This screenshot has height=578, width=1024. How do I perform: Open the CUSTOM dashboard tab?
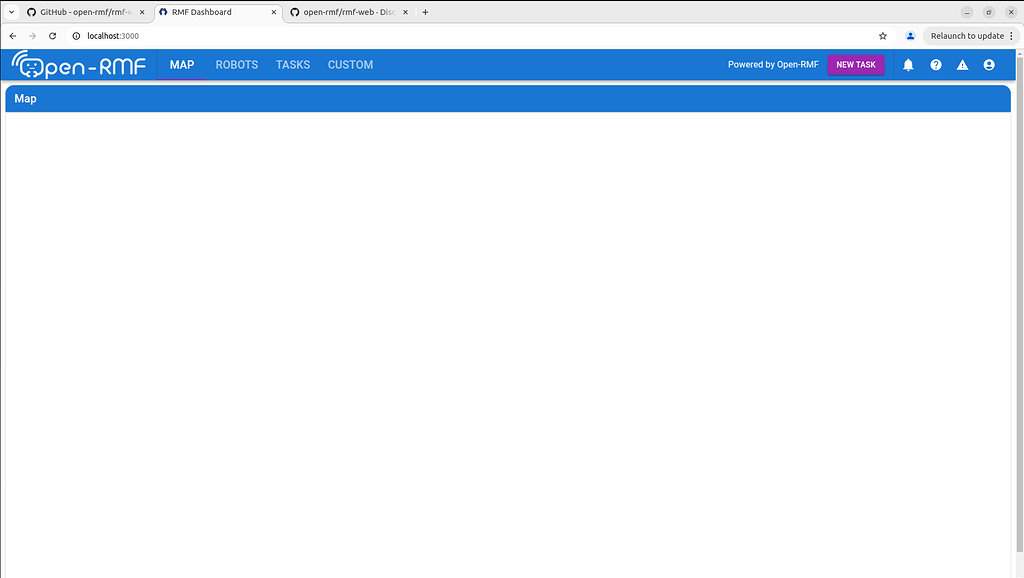click(350, 64)
